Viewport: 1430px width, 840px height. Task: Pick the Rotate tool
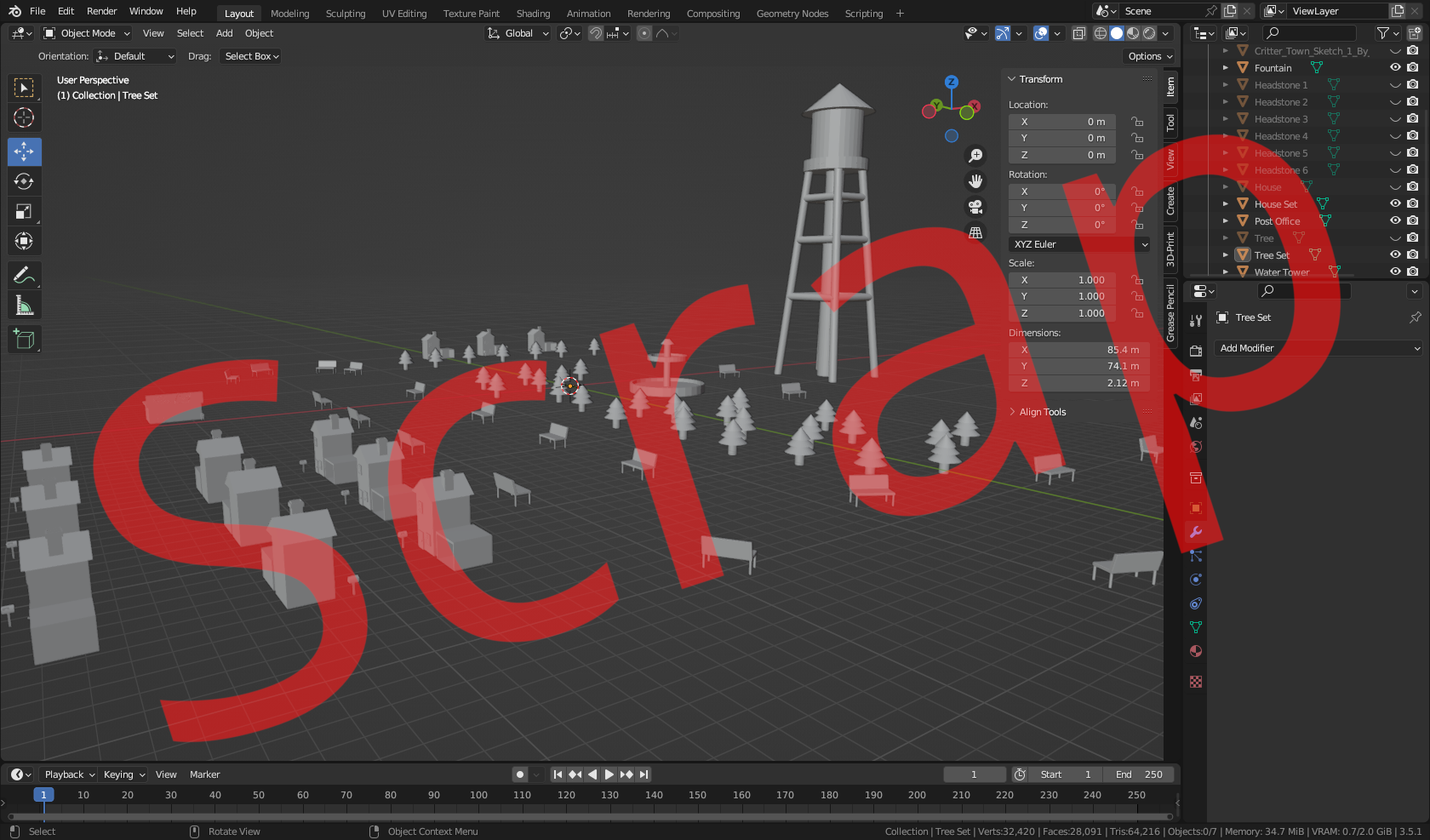pyautogui.click(x=24, y=181)
